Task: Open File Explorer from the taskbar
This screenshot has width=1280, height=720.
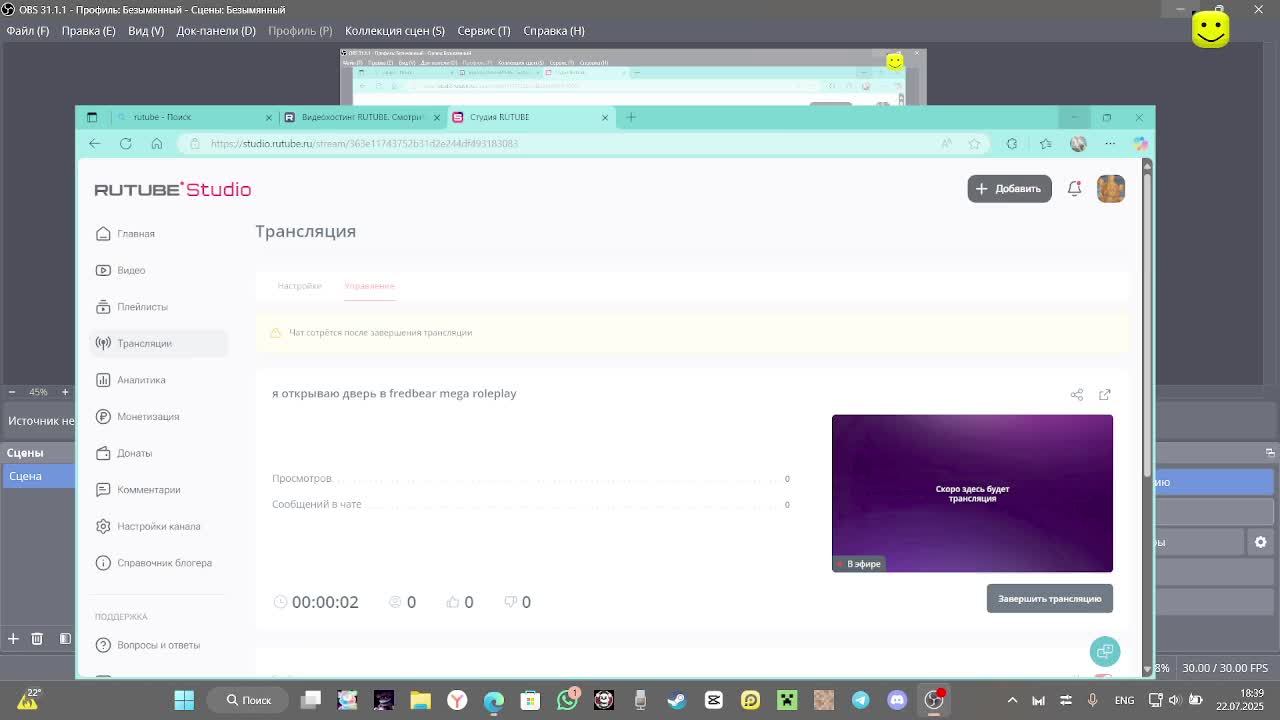Action: tap(420, 700)
